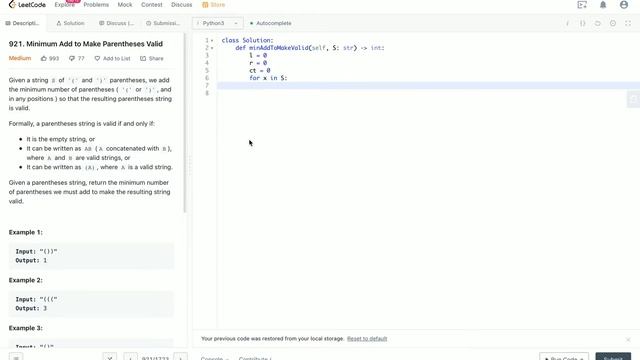Toggle the Autocomplete option
Screen dimensions: 640x360
tap(271, 23)
